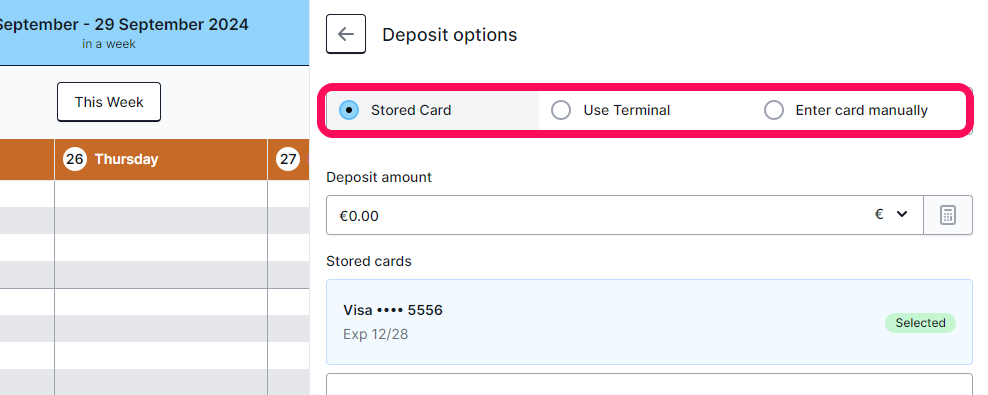The height and width of the screenshot is (395, 988).
Task: Click the date 26 circle badge
Action: [x=74, y=159]
